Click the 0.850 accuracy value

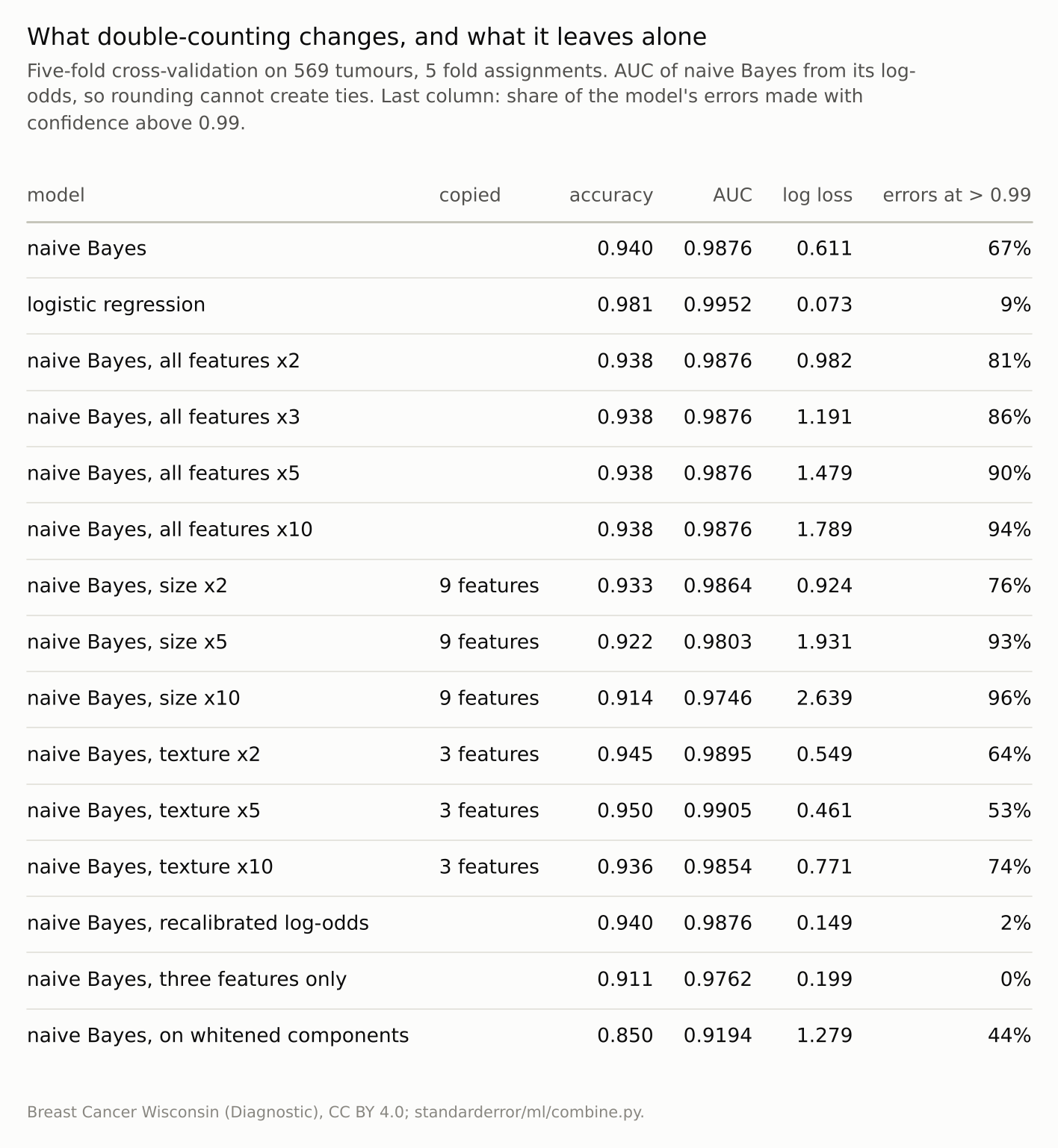point(625,1035)
